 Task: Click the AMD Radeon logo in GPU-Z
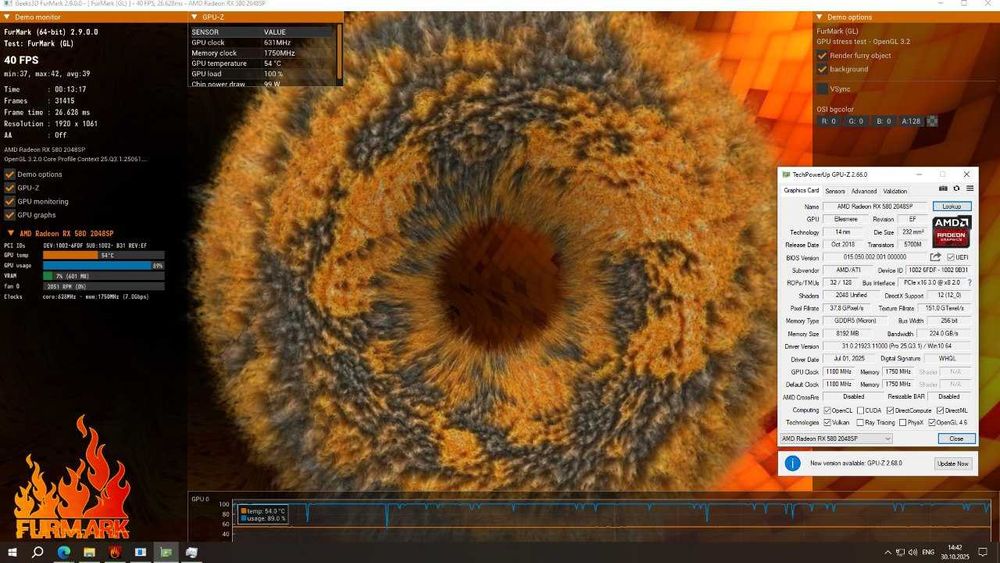951,231
